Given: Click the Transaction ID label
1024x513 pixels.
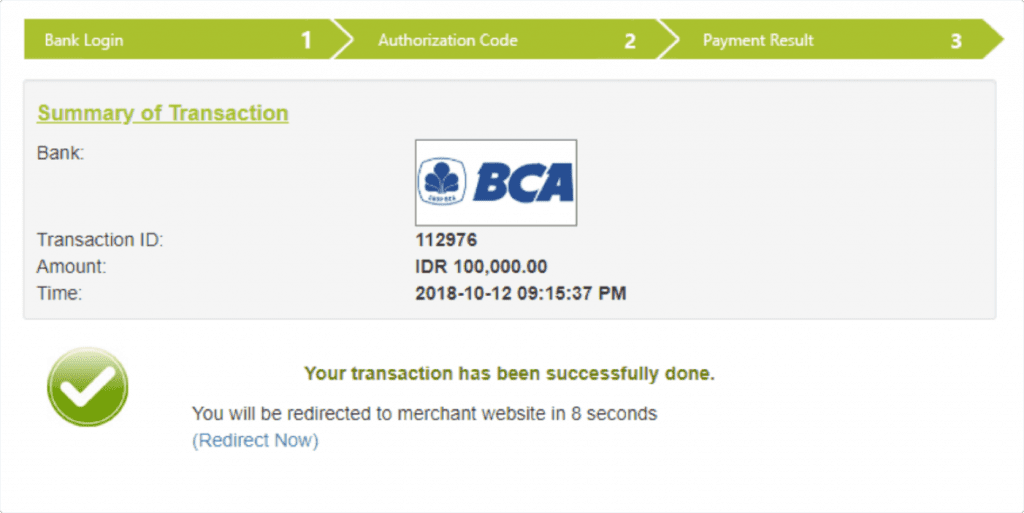Looking at the screenshot, I should 100,240.
